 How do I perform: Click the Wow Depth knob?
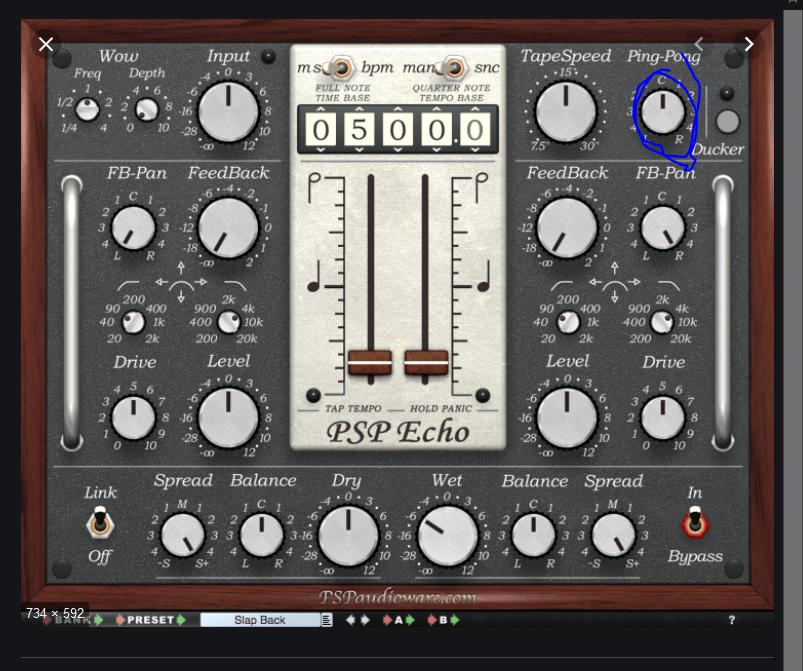click(x=147, y=109)
